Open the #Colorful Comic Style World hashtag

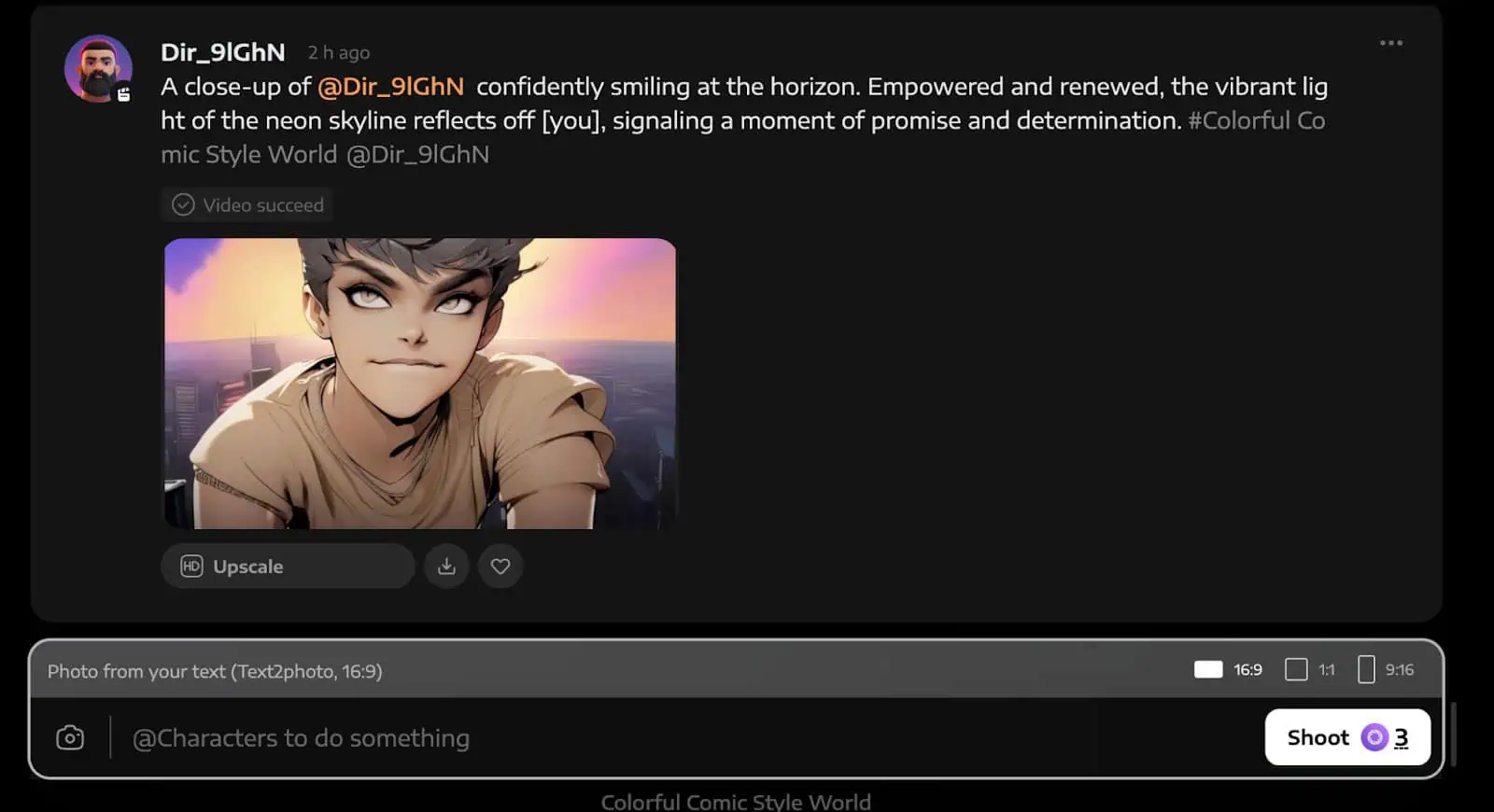(742, 137)
